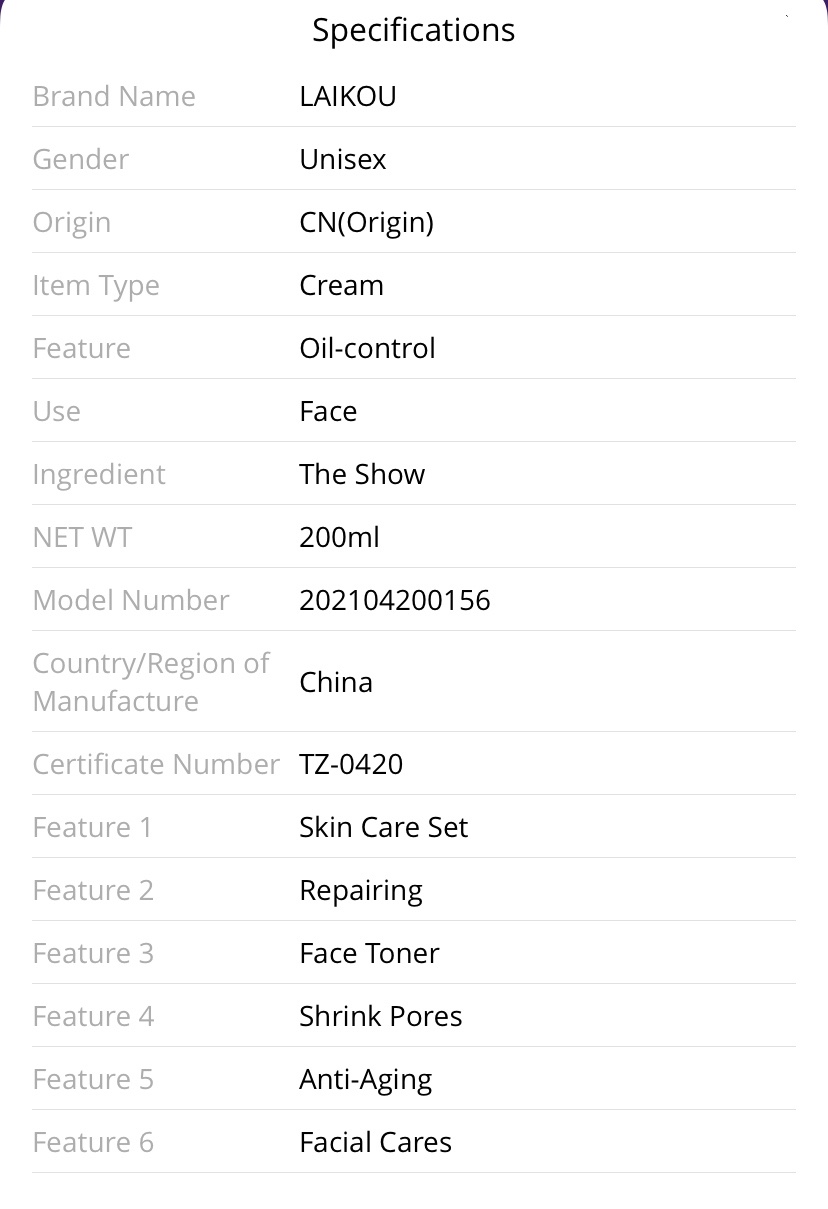Select the Face Toner value
The height and width of the screenshot is (1209, 828).
[x=369, y=953]
